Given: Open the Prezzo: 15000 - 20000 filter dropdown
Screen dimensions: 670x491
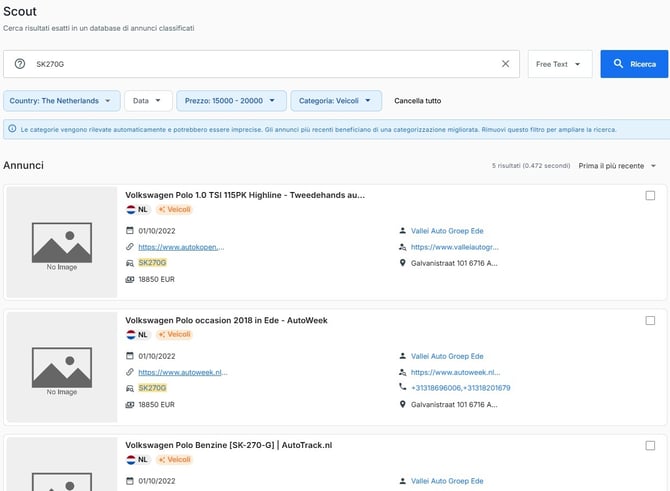Looking at the screenshot, I should (231, 101).
